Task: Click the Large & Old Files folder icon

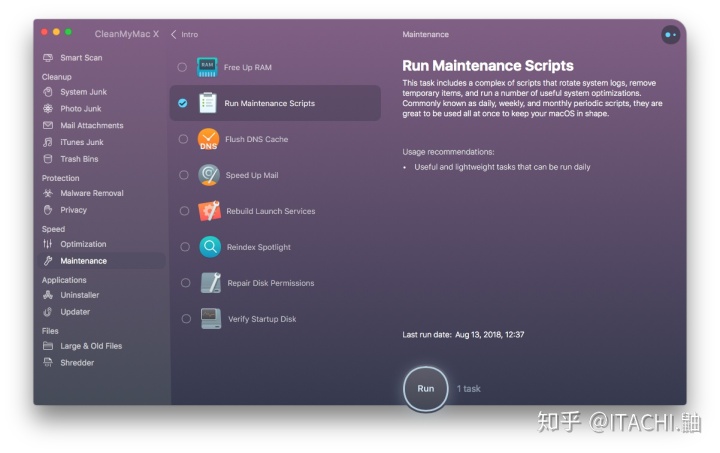Action: pos(48,346)
